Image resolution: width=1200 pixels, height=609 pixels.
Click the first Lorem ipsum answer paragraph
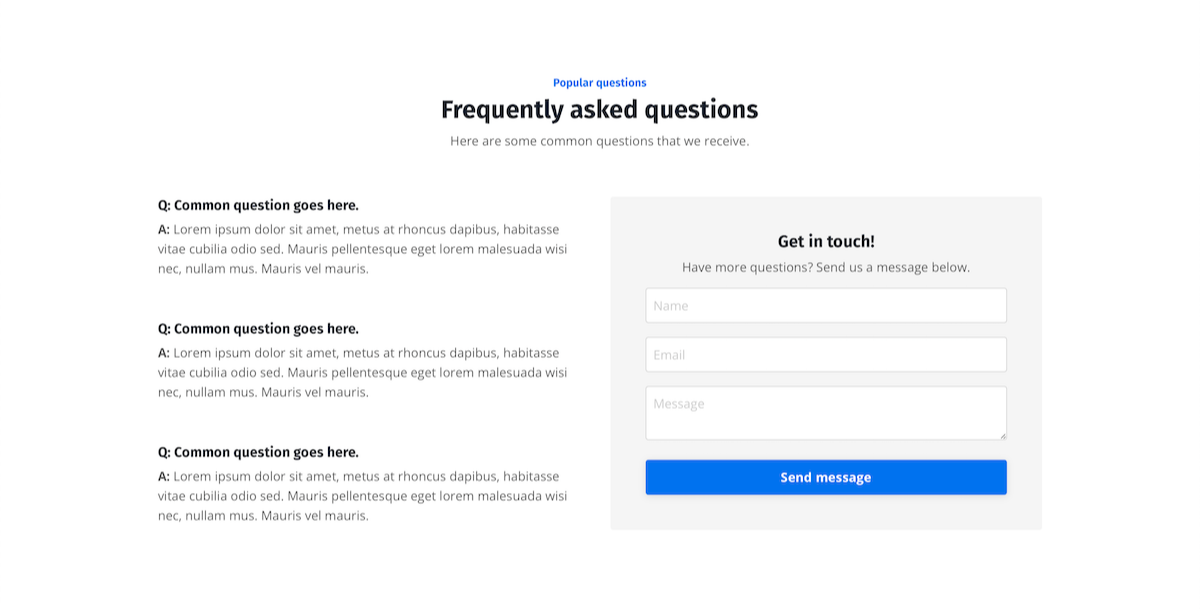pyautogui.click(x=362, y=249)
